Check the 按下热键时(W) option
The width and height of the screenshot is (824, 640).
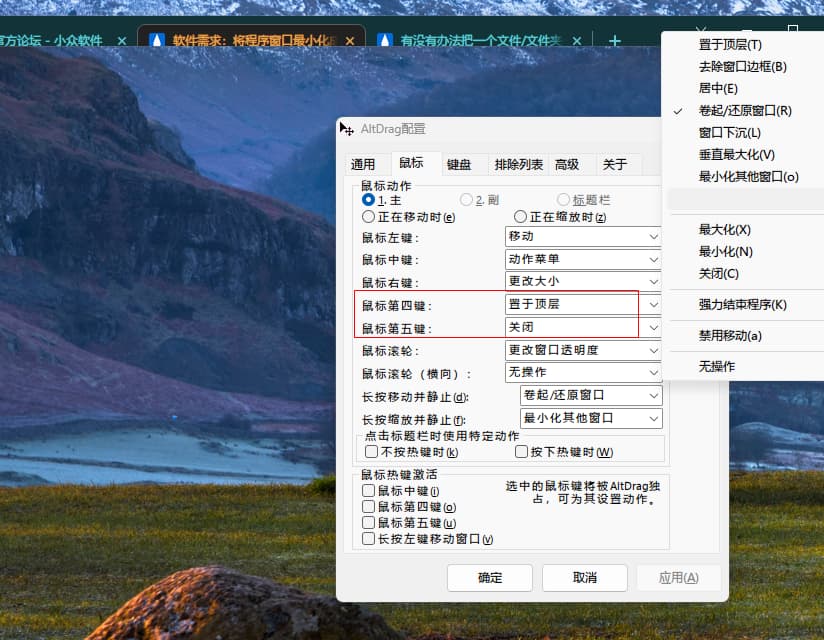tap(521, 452)
